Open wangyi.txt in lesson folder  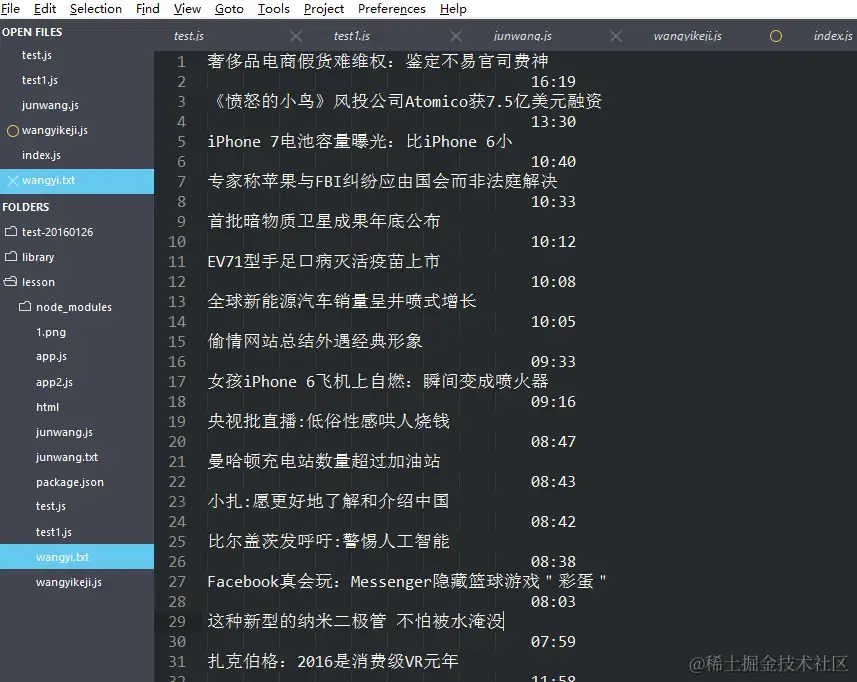62,557
